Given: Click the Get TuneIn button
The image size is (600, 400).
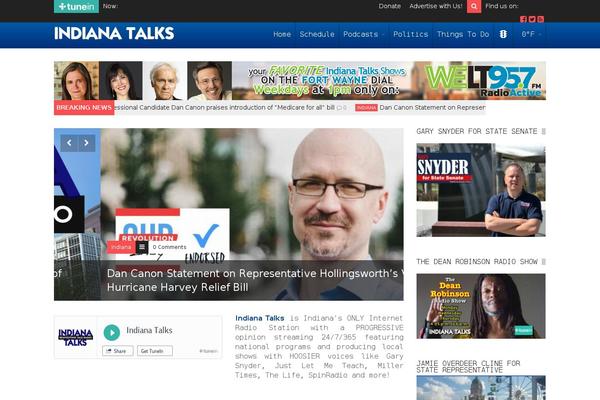Looking at the screenshot, I should pyautogui.click(x=155, y=351).
